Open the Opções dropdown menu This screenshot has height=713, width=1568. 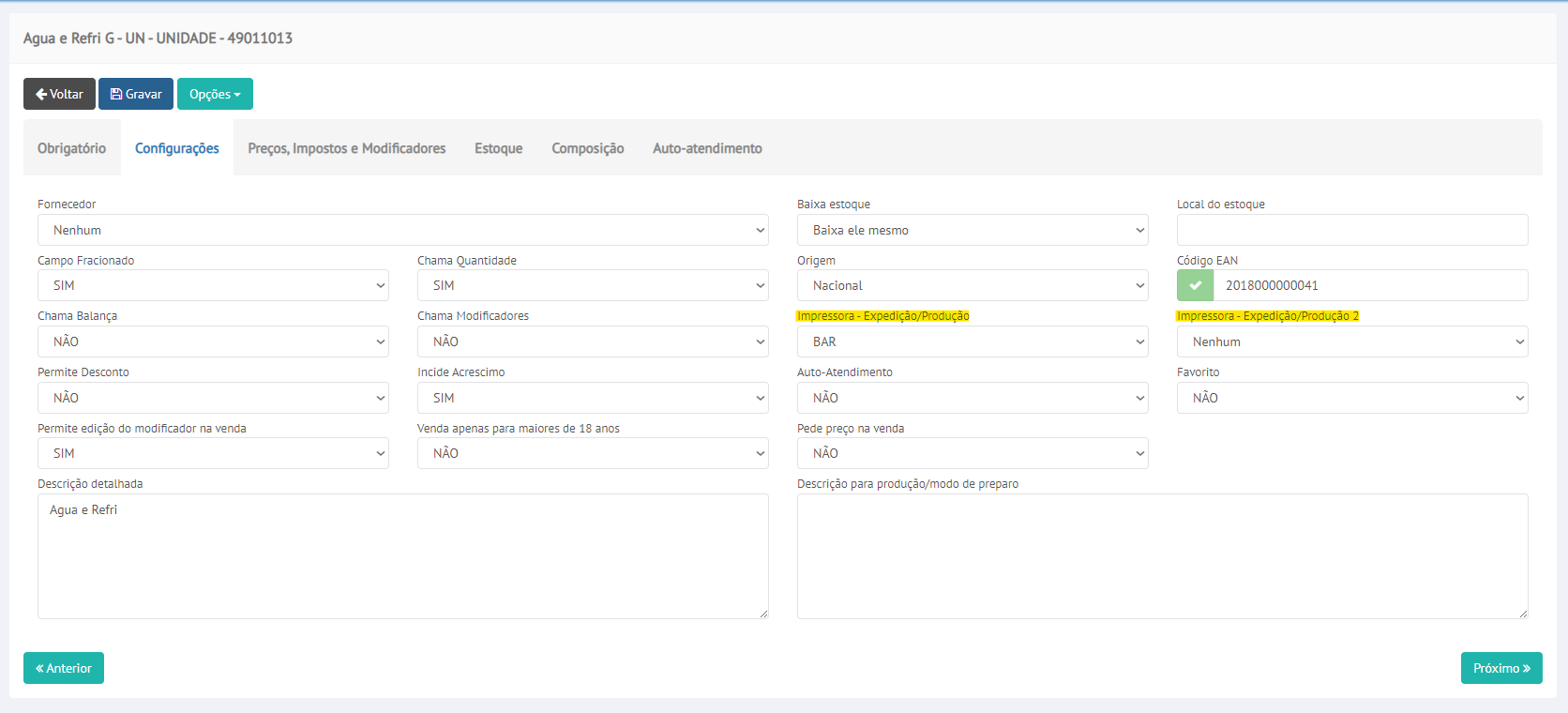coord(215,94)
